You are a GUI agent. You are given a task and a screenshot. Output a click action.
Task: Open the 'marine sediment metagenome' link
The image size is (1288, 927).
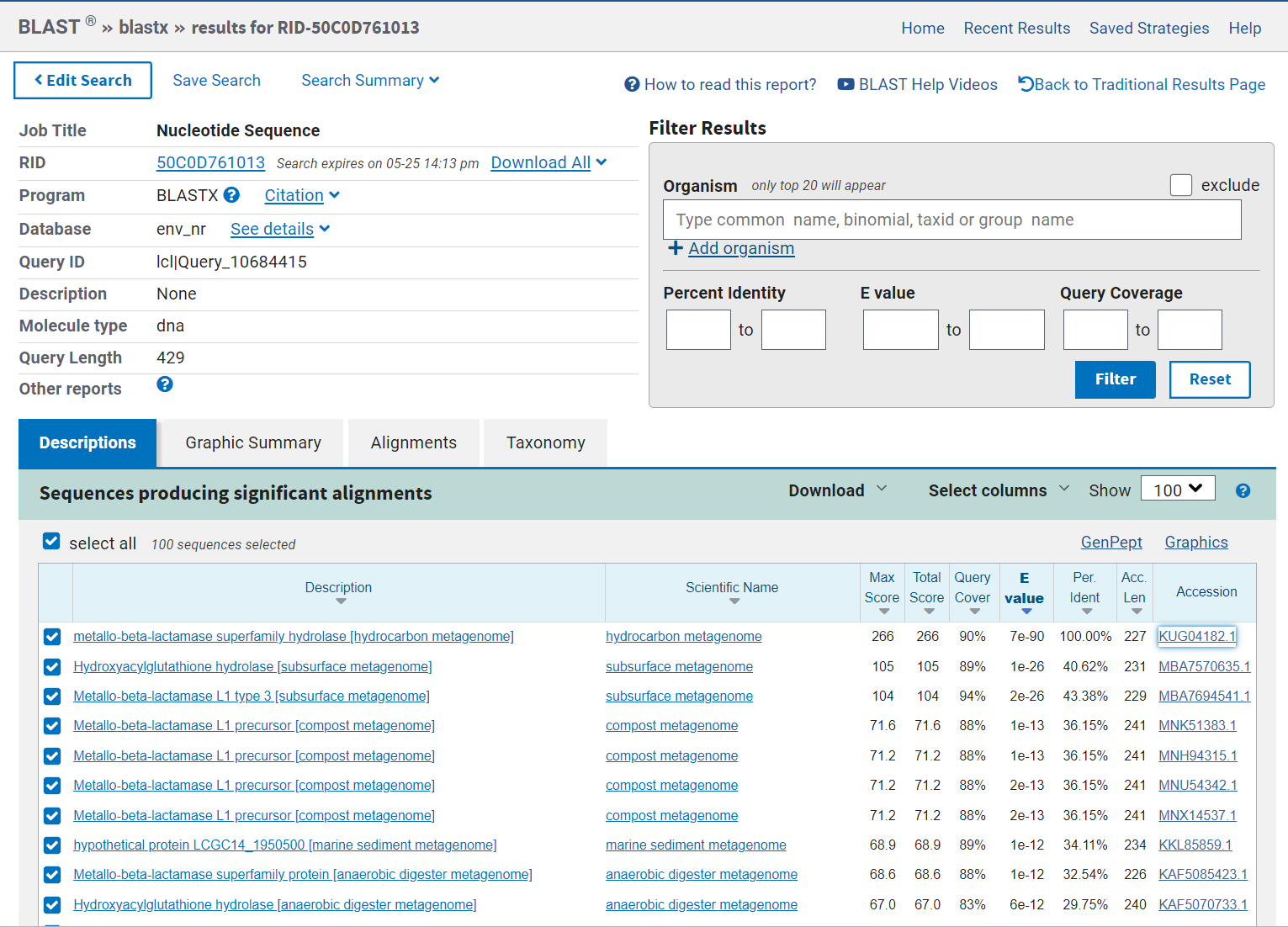tap(696, 845)
